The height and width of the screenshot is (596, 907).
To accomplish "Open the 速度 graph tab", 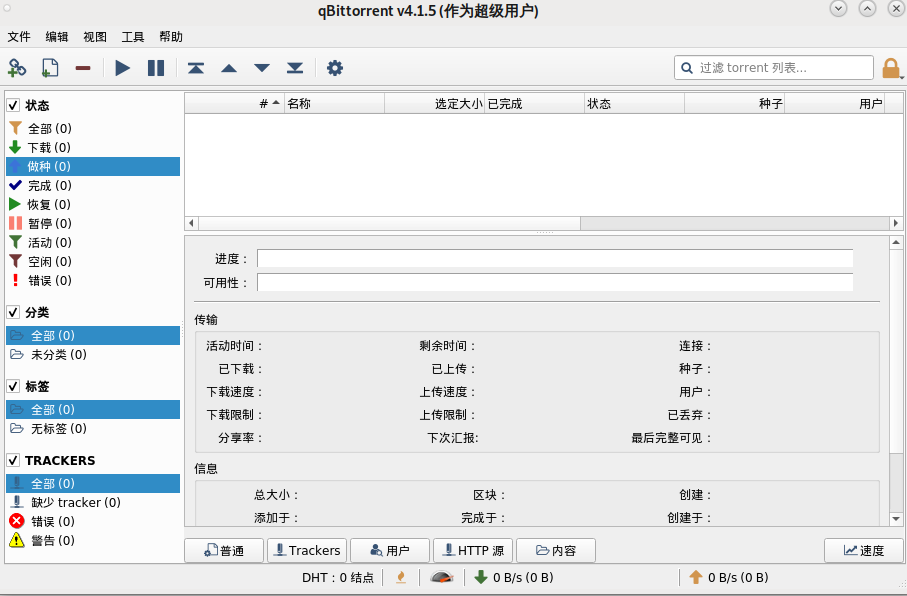I will 864,550.
